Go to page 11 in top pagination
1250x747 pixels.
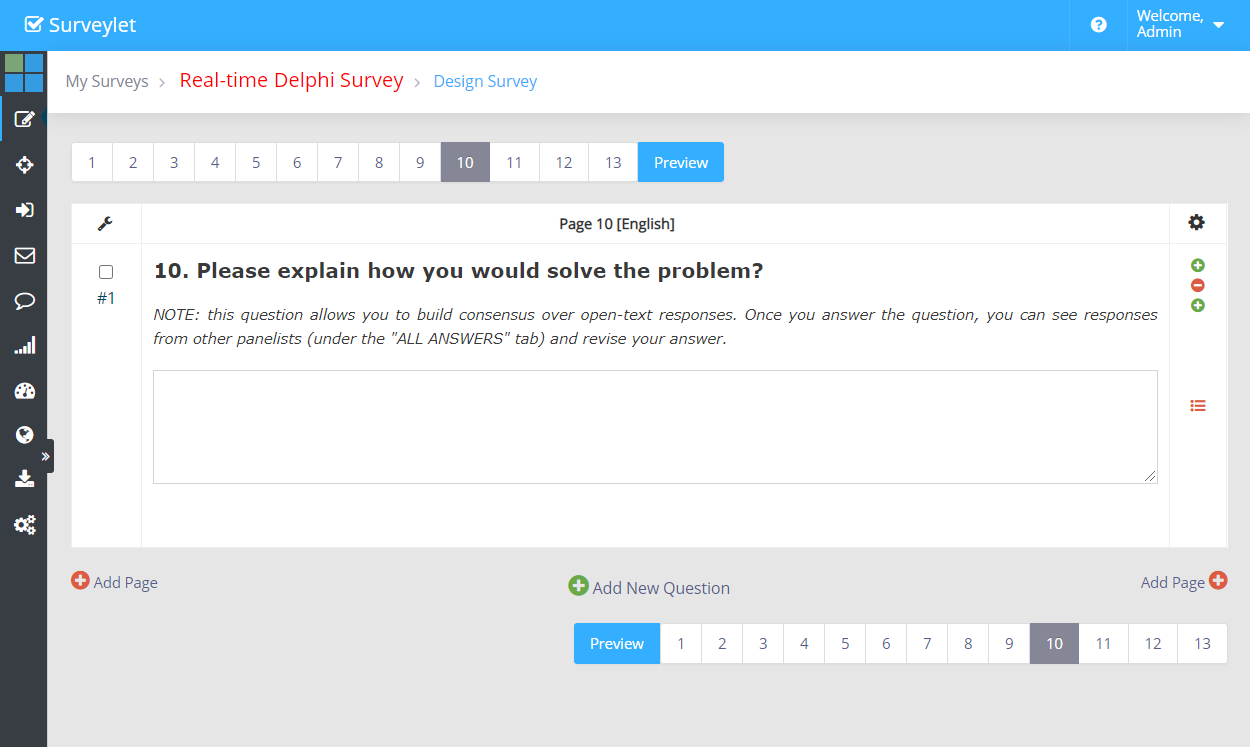point(514,162)
